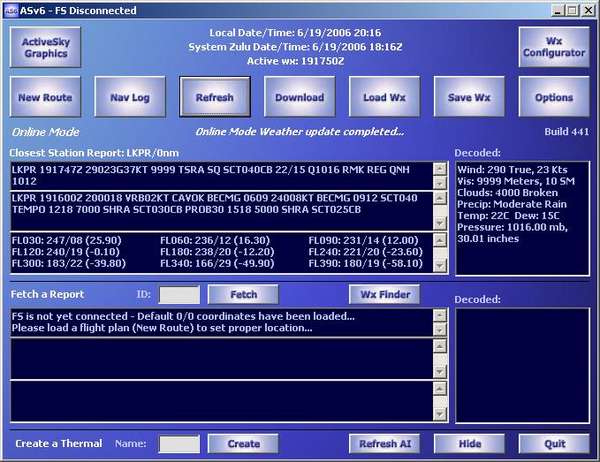Click down arrow of the bottom empty report box scrollbar
Screen dimensions: 600x462
(440, 414)
